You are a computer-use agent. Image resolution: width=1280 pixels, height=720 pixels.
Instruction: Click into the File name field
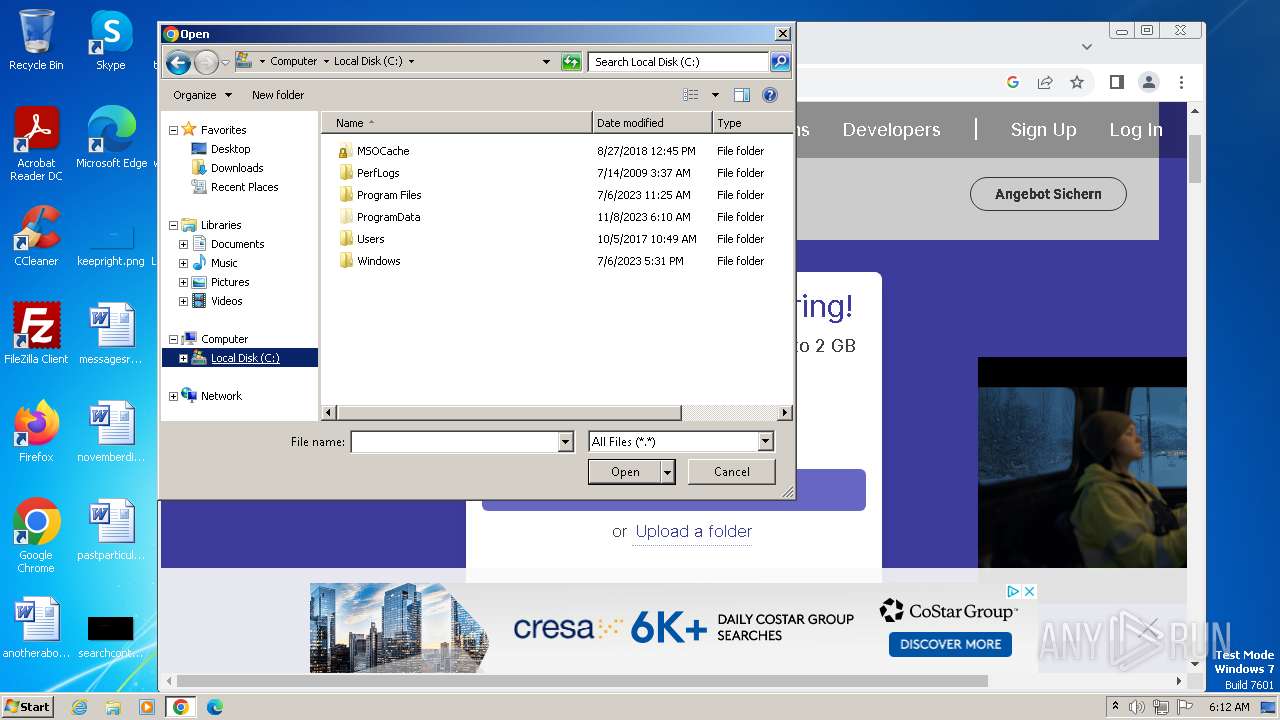click(x=454, y=442)
